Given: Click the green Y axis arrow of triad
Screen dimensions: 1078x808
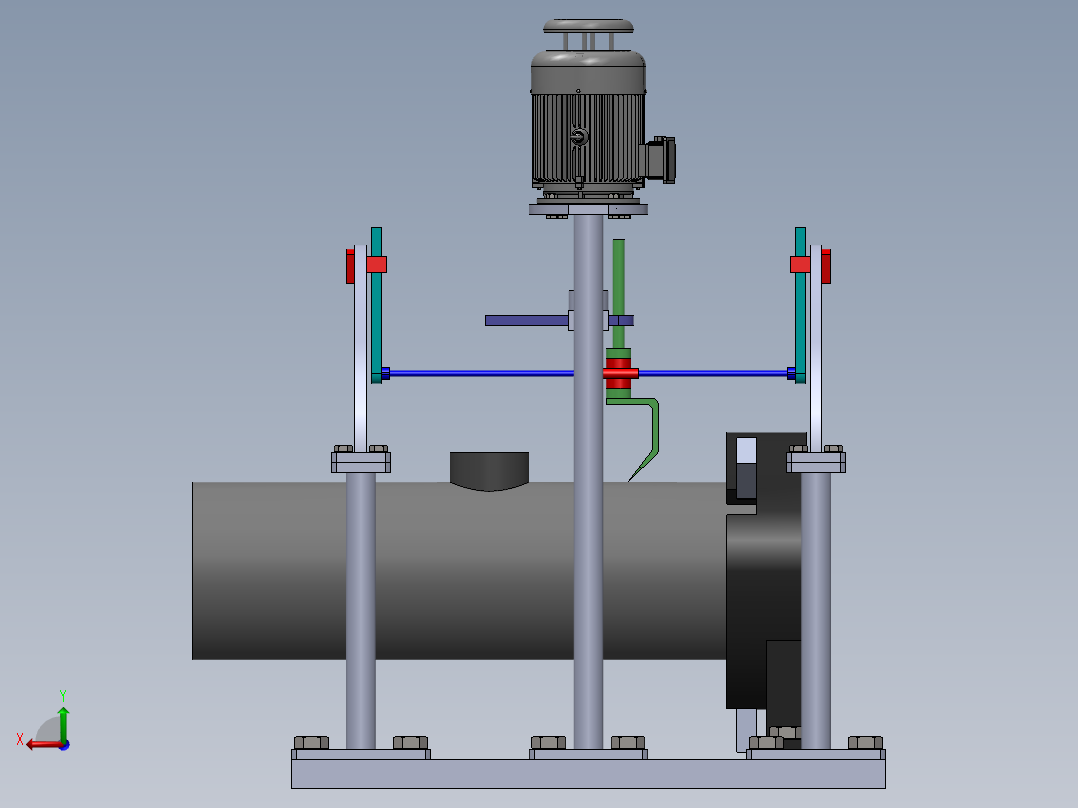Looking at the screenshot, I should (63, 722).
